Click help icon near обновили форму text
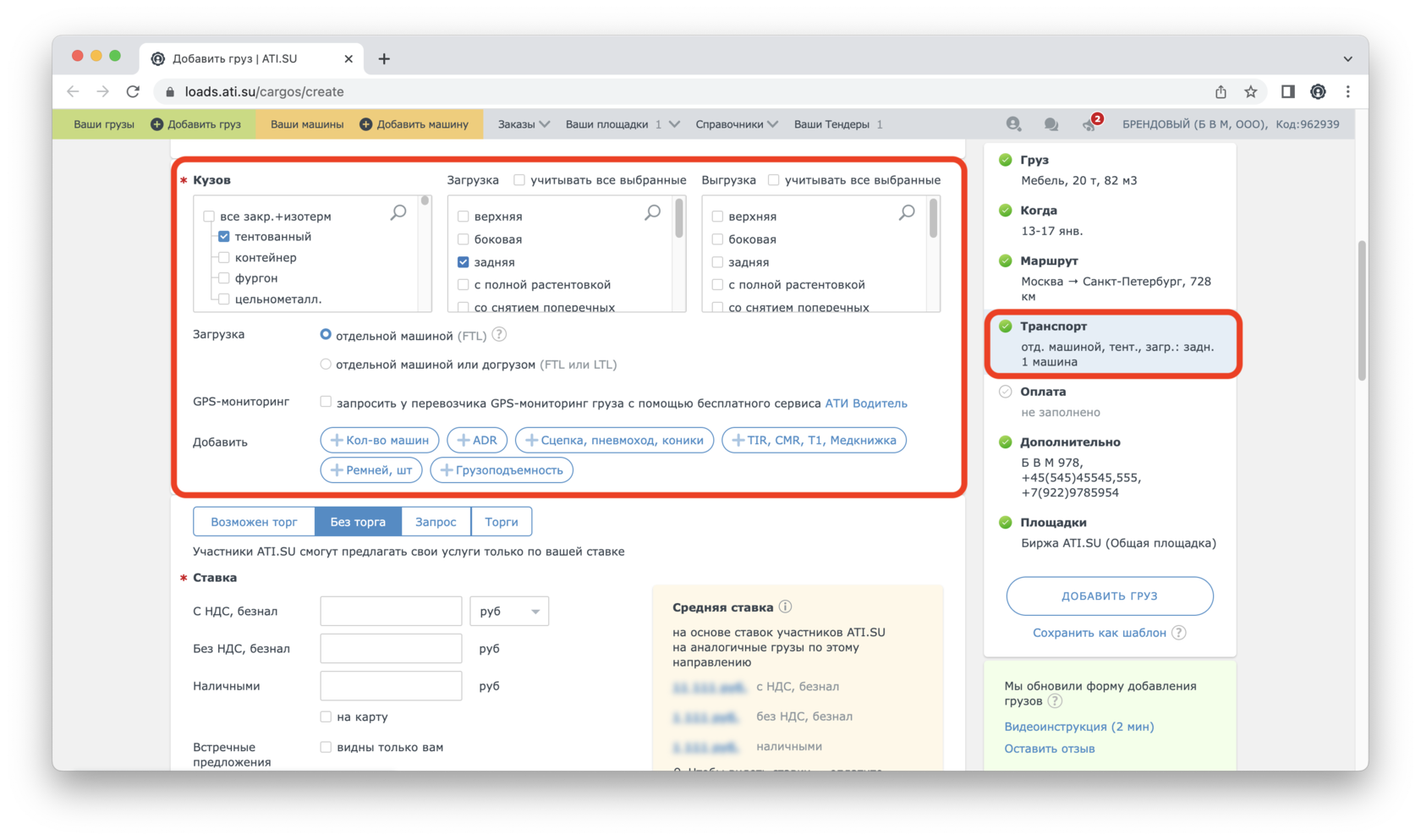Screen dimensions: 1421x840 (x=1054, y=701)
